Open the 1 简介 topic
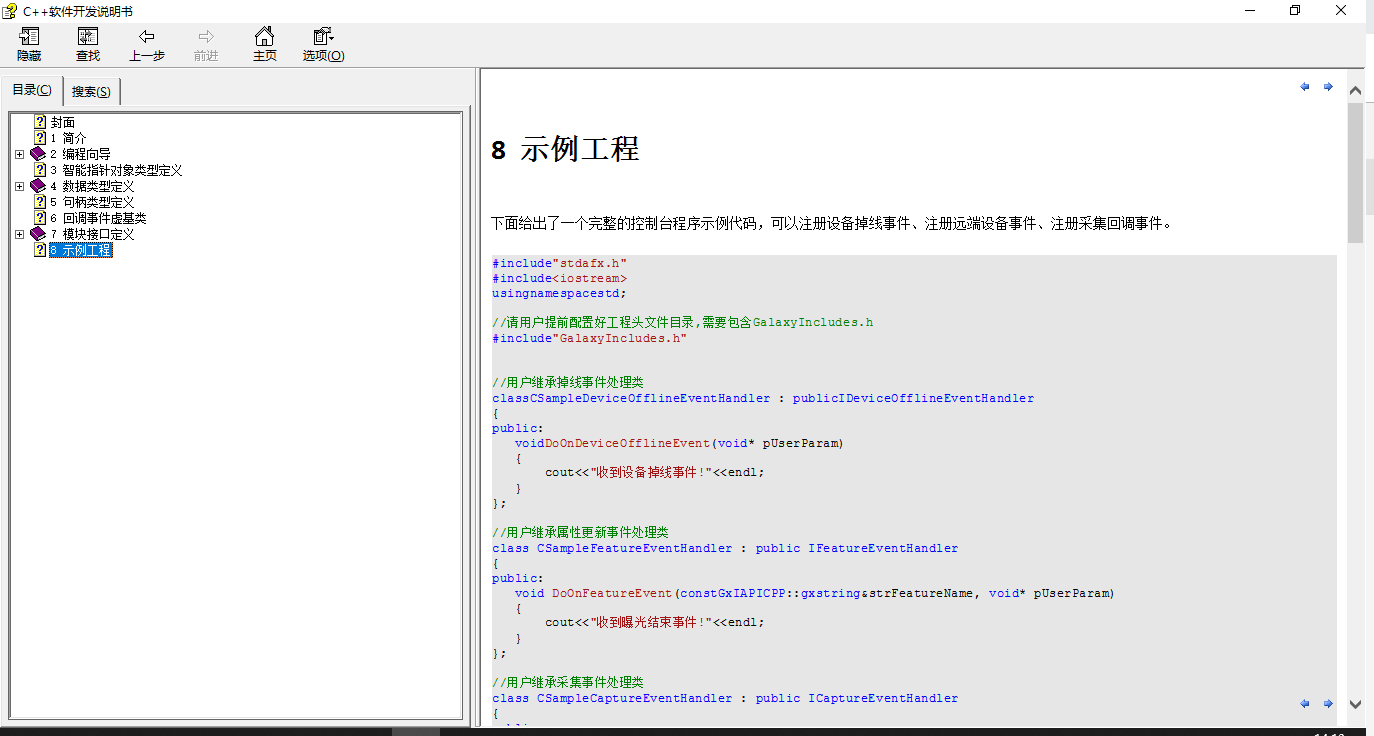Screen dimensions: 1374x736 [x=68, y=138]
